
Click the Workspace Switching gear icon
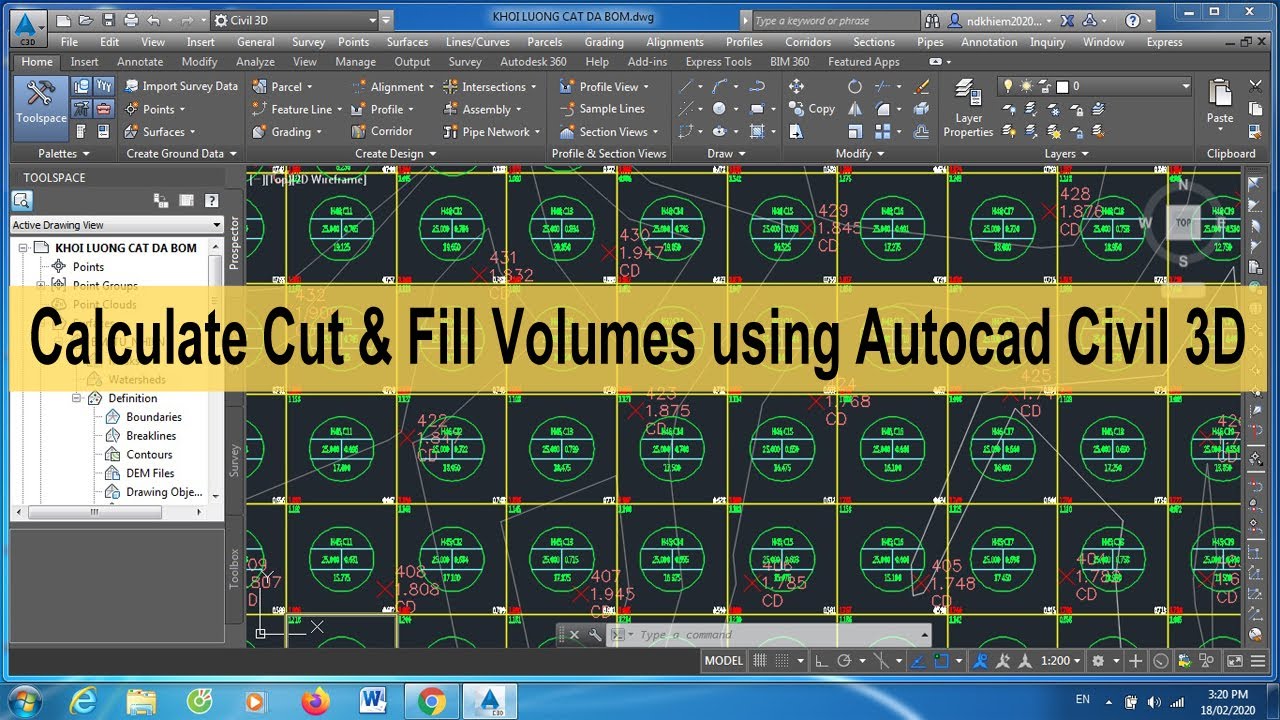(1098, 661)
